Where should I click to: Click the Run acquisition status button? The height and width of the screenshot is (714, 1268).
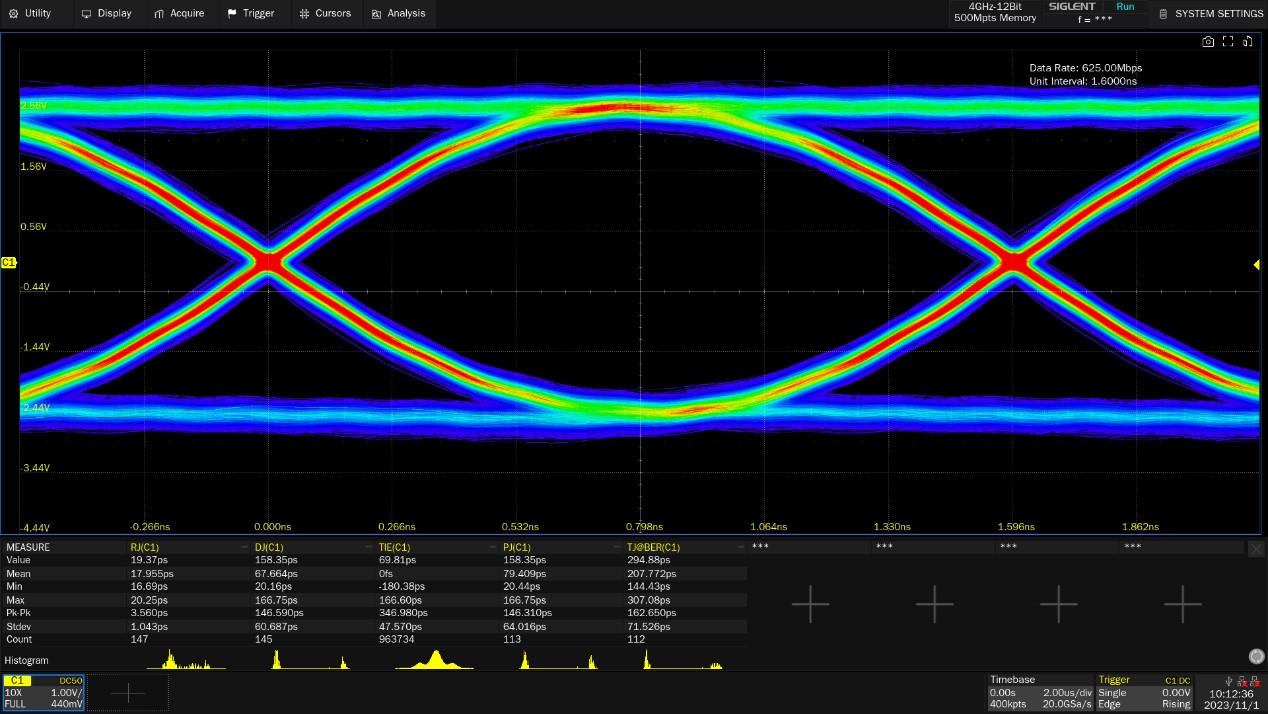pyautogui.click(x=1125, y=7)
